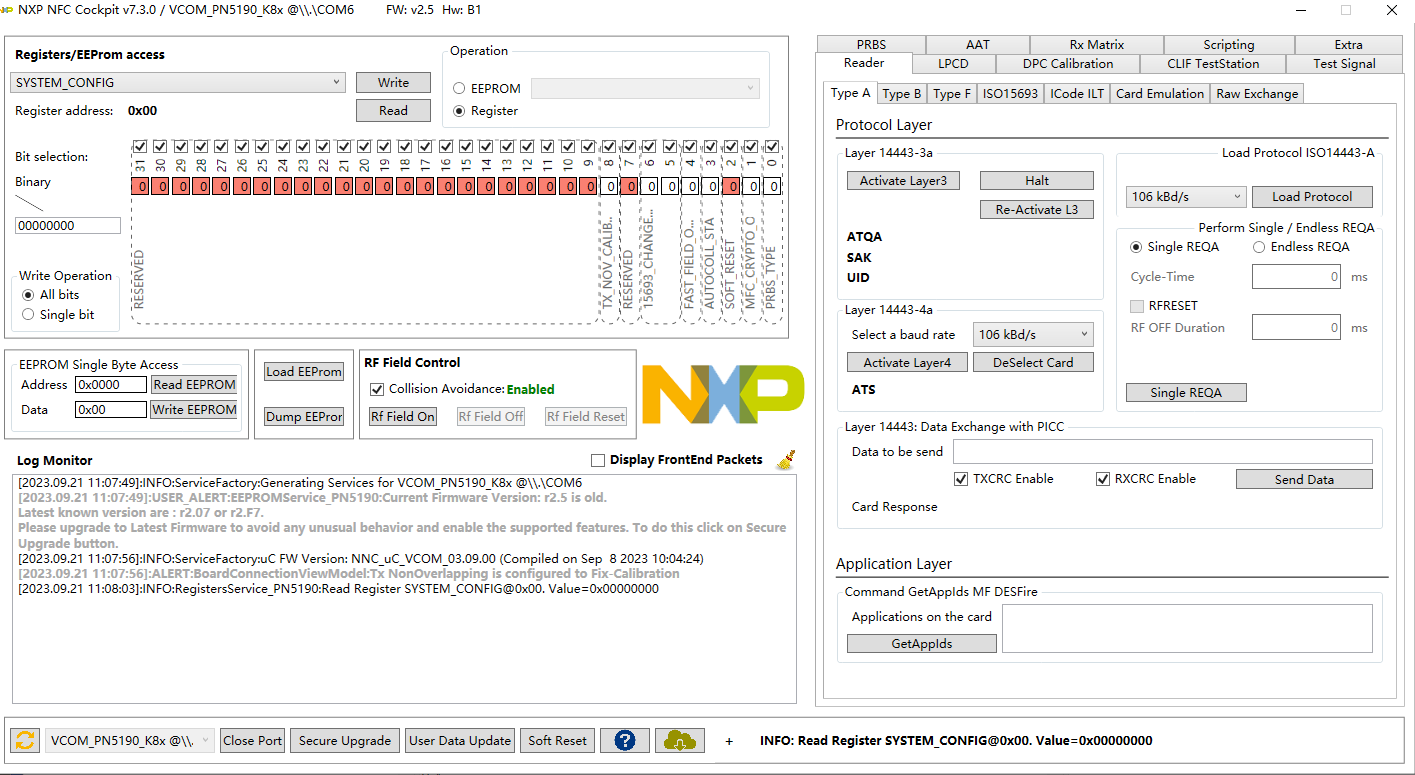Click the GetAppIds button

922,644
